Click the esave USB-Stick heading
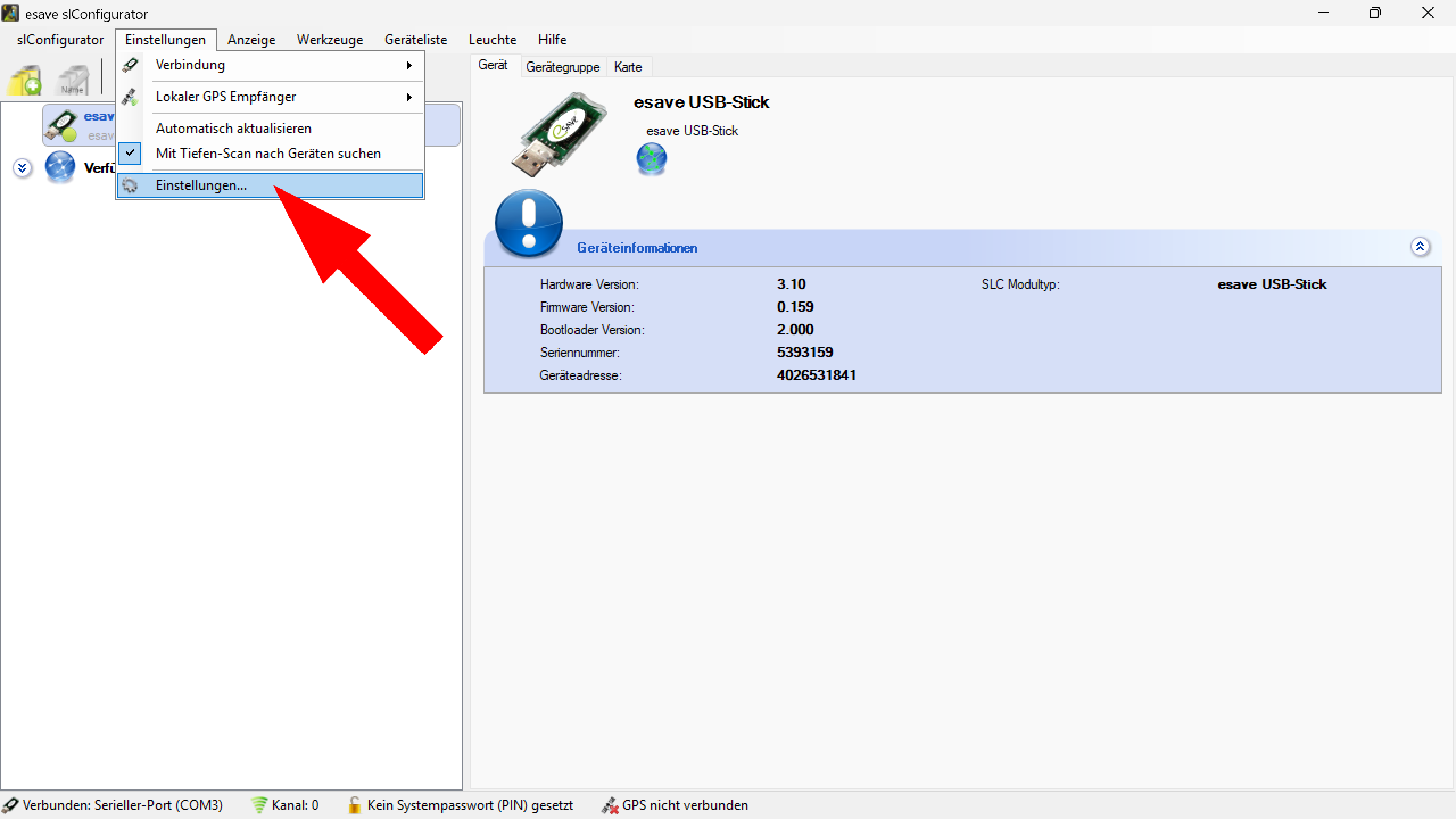Image resolution: width=1456 pixels, height=819 pixels. 701,102
